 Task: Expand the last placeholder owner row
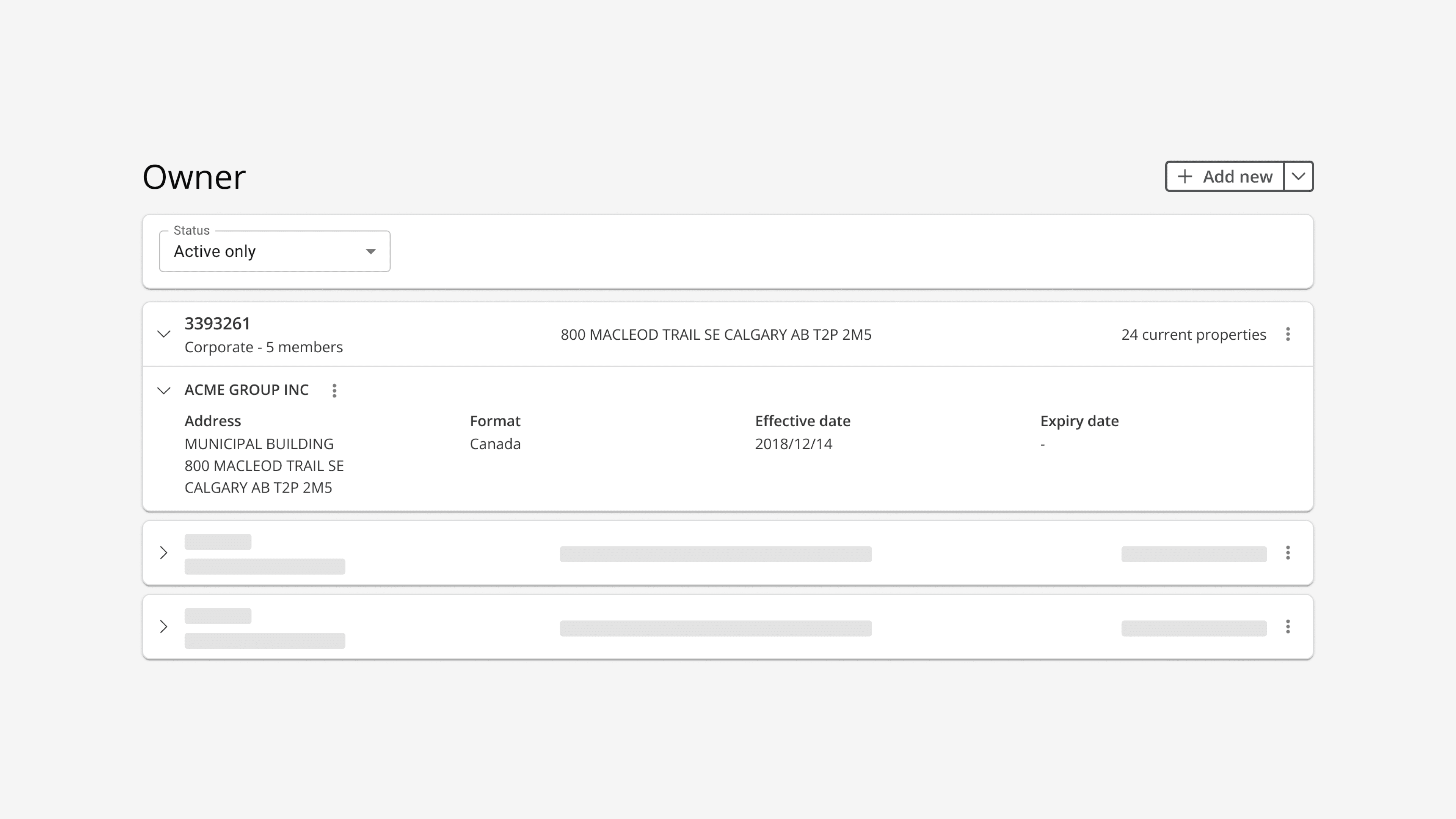tap(164, 627)
